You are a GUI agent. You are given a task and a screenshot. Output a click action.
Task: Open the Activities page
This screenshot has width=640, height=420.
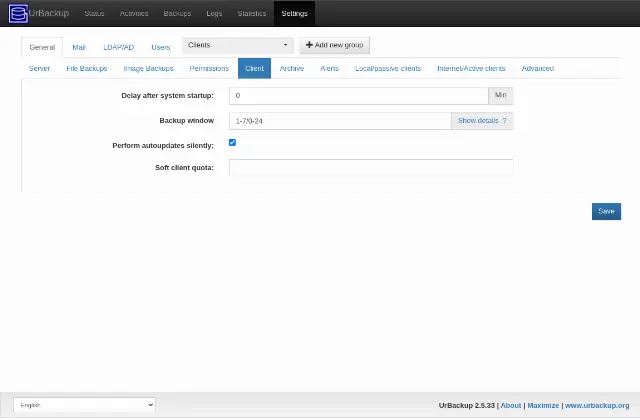[134, 13]
